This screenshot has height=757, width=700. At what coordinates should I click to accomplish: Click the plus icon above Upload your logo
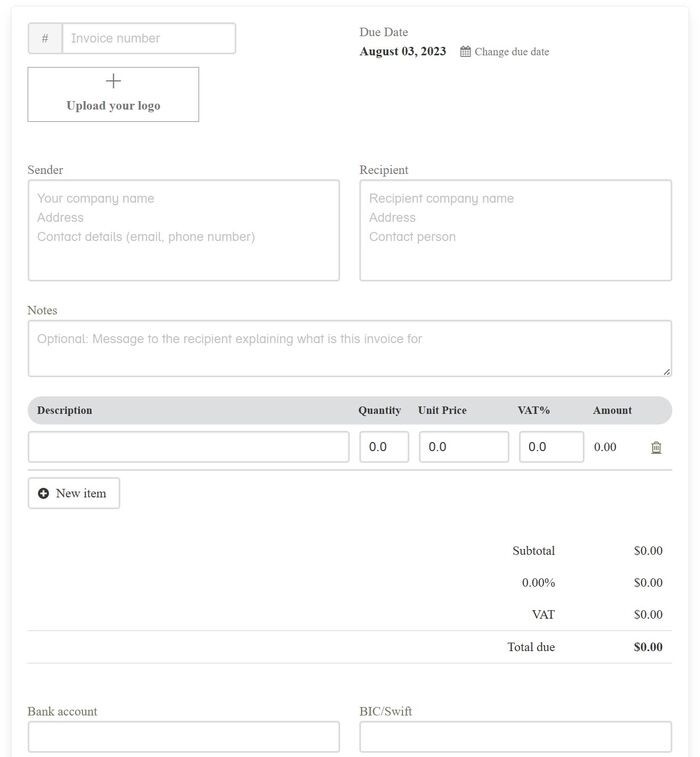[113, 82]
